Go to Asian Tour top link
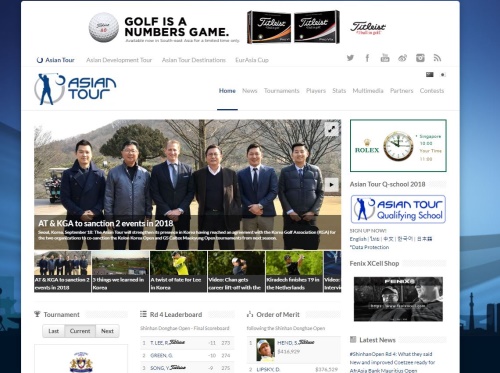Screen dimensions: 500x373 tap(56, 60)
